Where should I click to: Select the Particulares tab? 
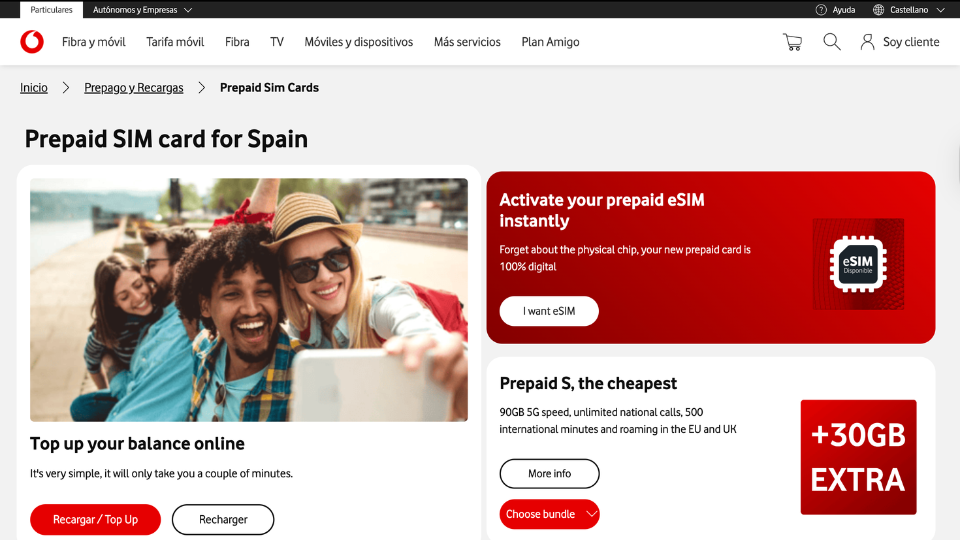51,10
